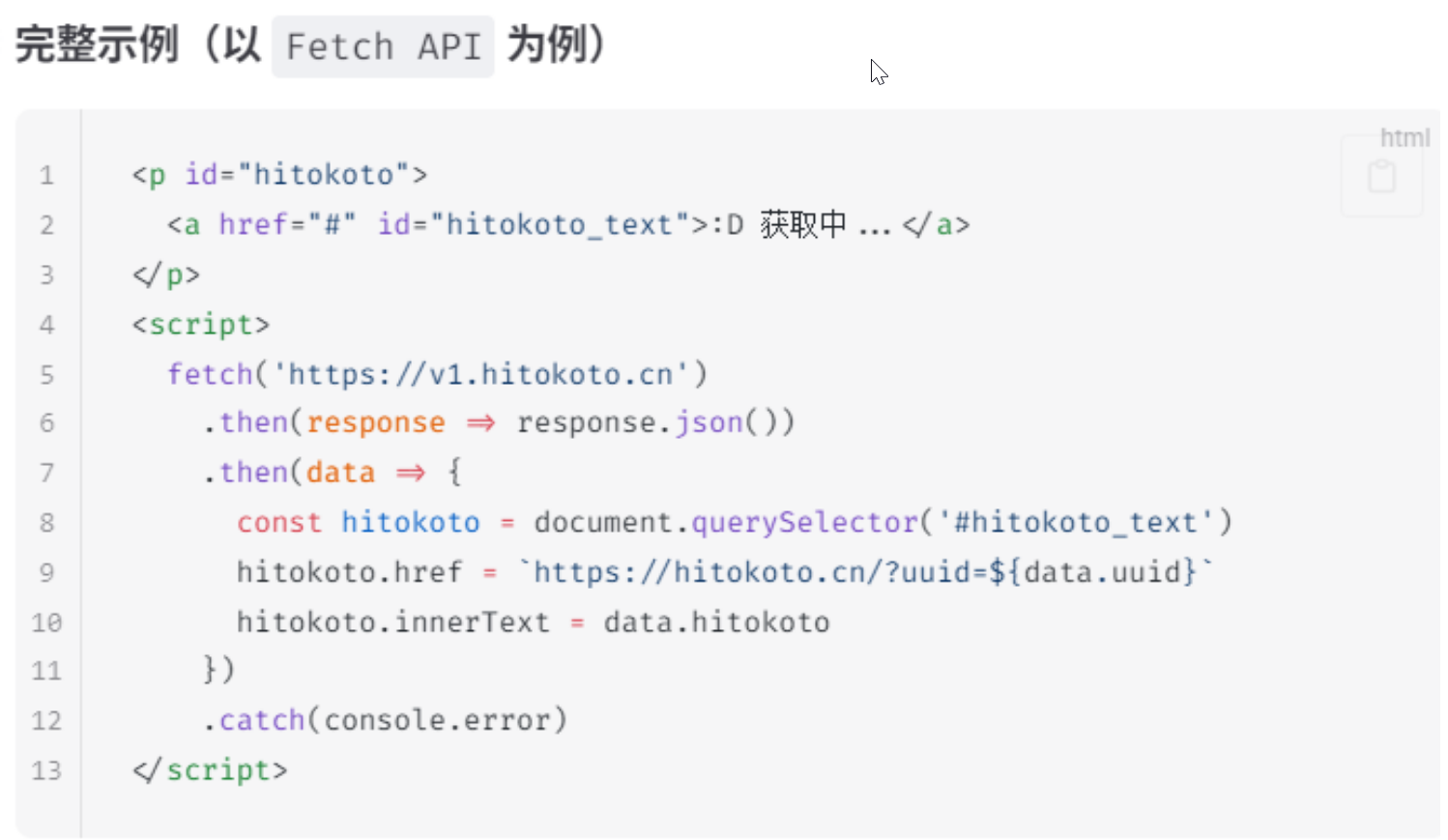Viewport: 1448px width, 840px height.
Task: Click the copy code clipboard icon
Action: click(x=1381, y=177)
